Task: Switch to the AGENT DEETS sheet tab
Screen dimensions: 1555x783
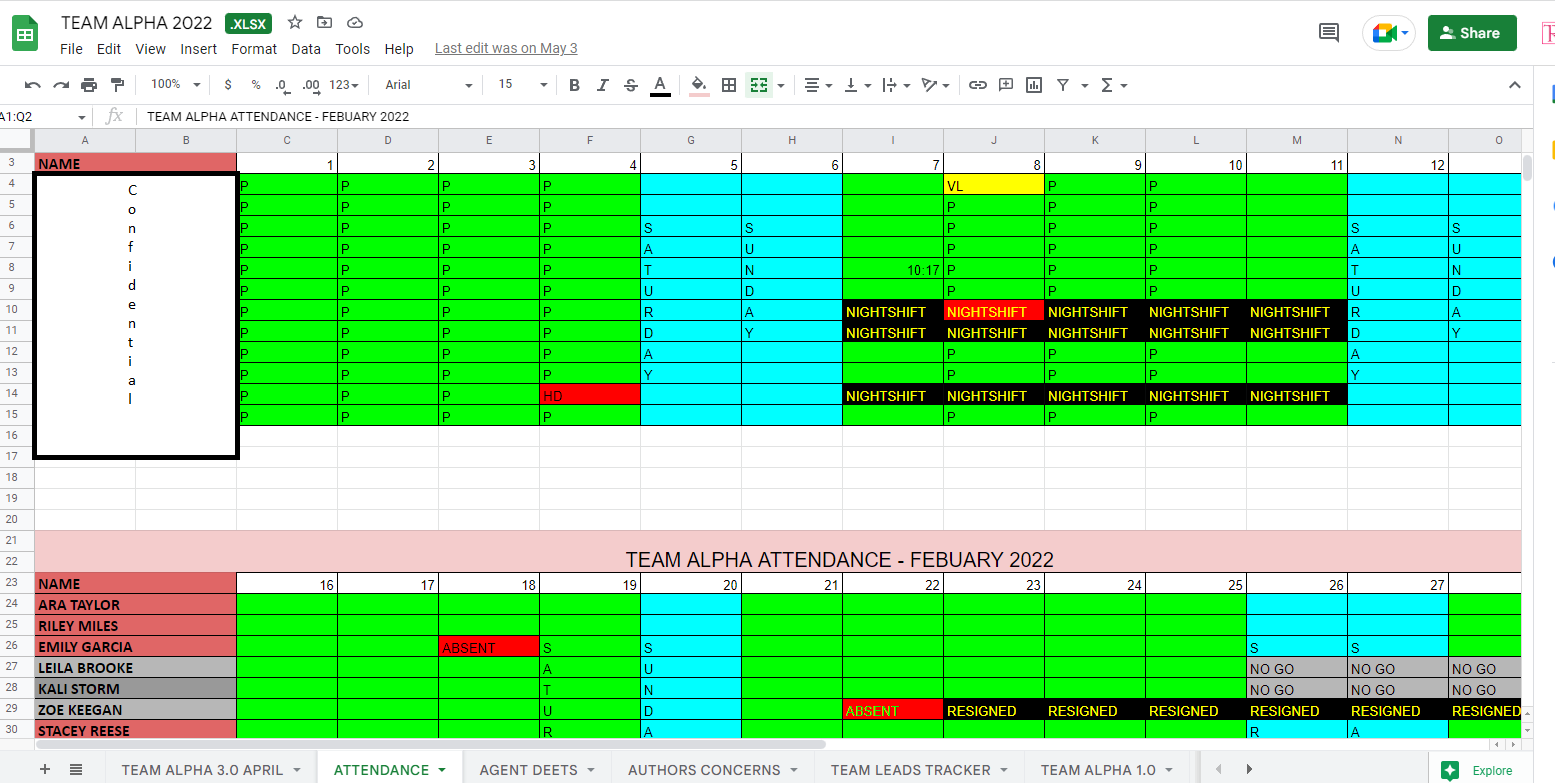Action: click(x=537, y=770)
